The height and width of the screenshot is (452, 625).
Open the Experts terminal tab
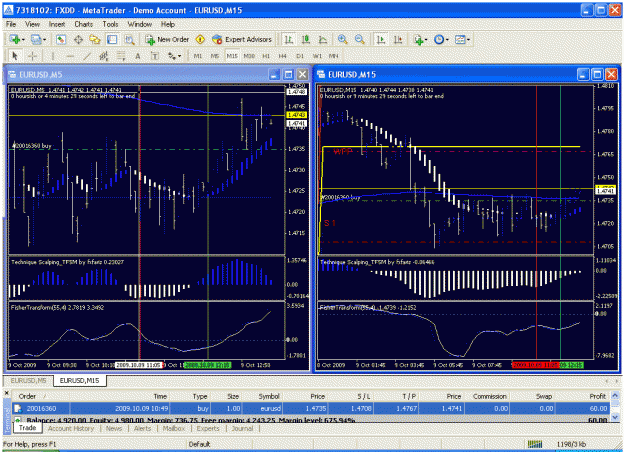(208, 428)
